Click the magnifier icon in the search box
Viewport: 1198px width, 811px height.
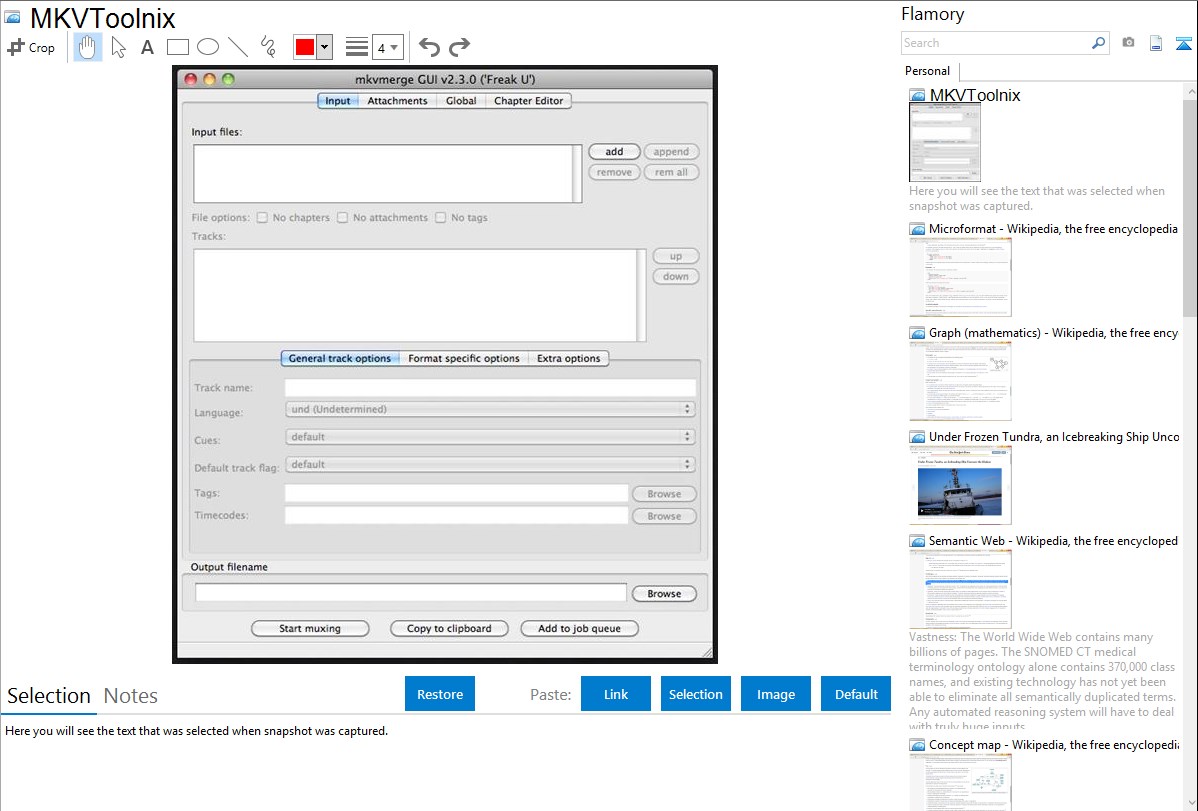pyautogui.click(x=1098, y=43)
